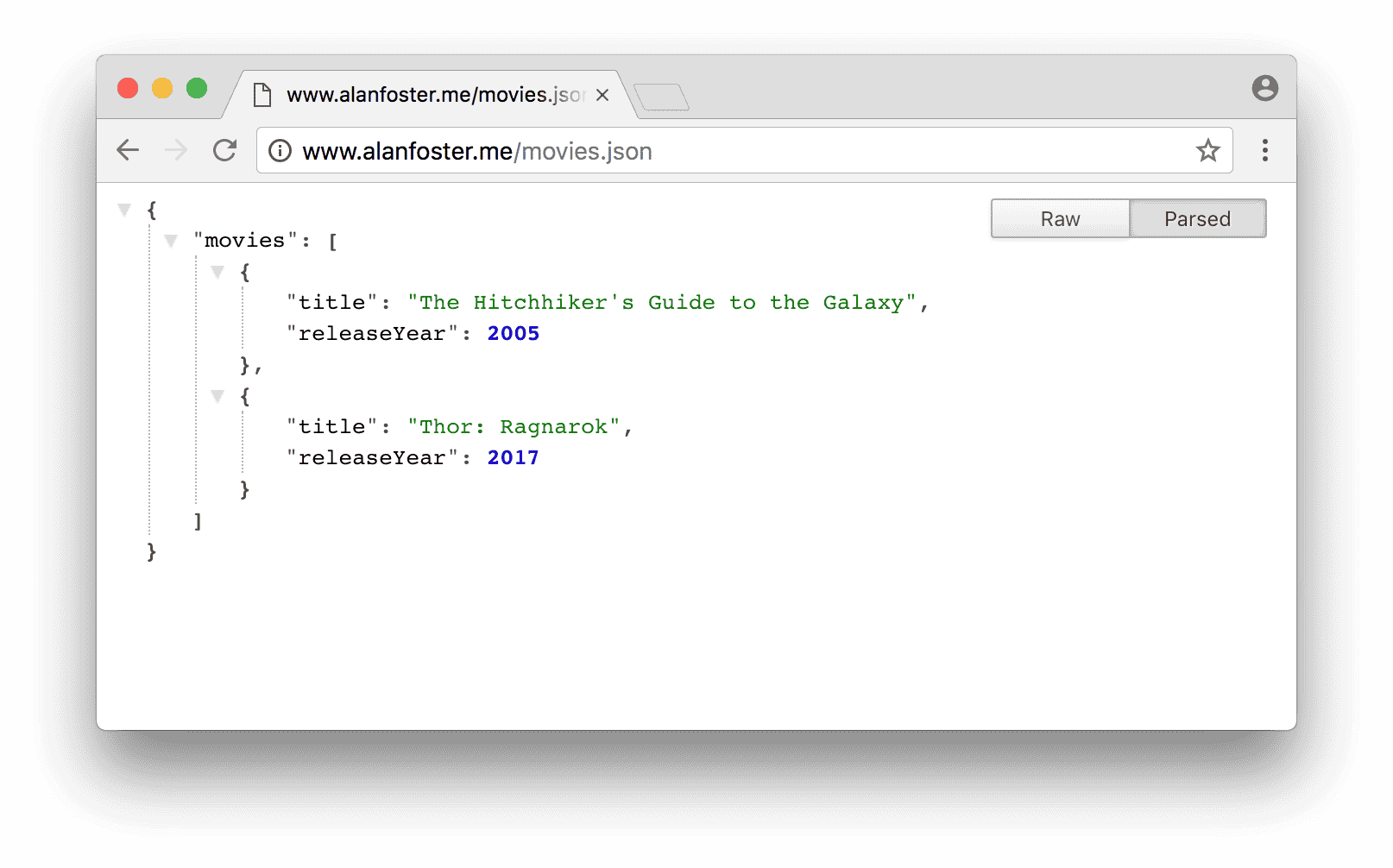Viewport: 1393px width, 868px height.
Task: Bookmark this page with the star
Action: [1207, 151]
